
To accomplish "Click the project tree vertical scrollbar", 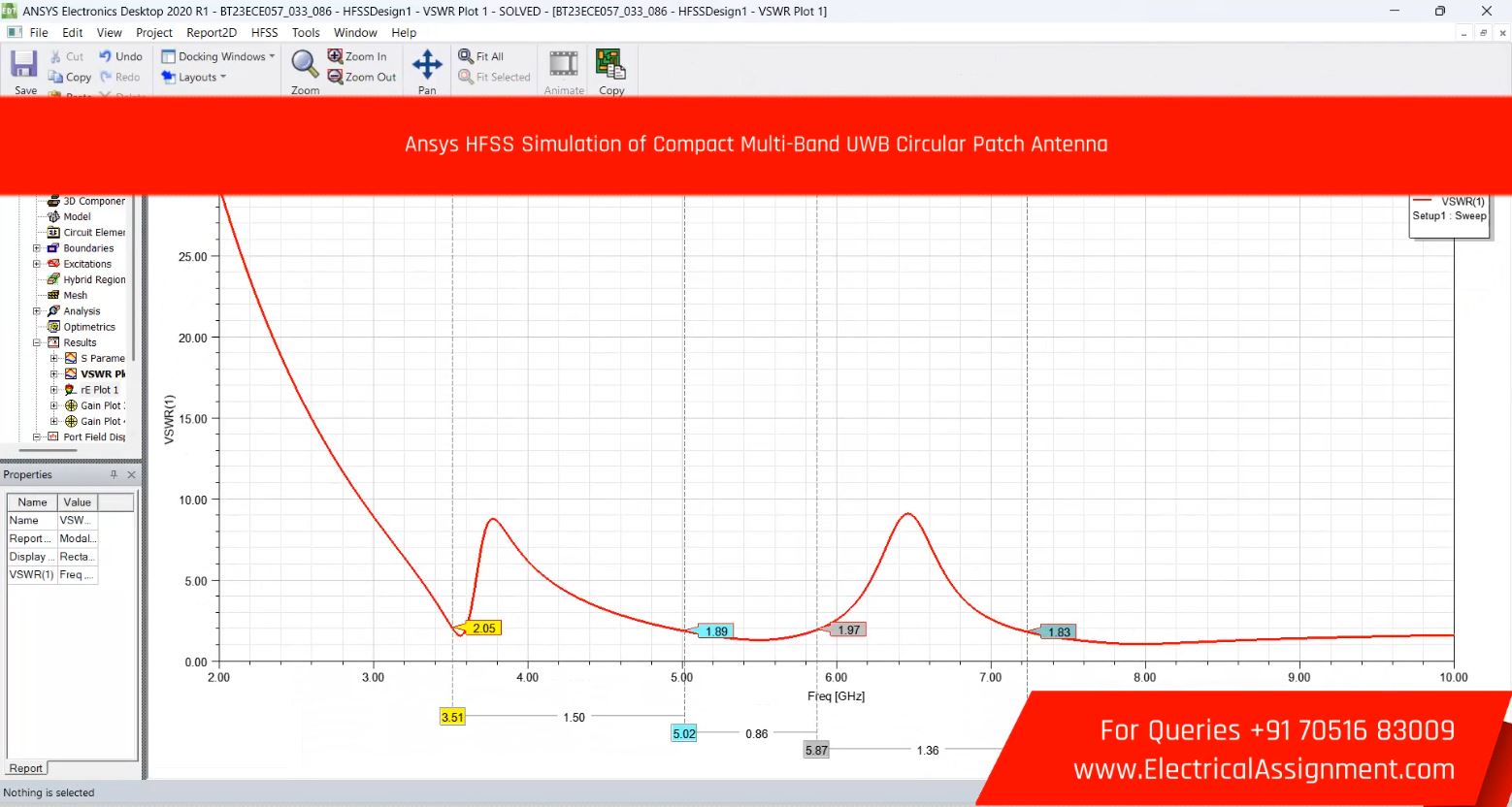I will pyautogui.click(x=133, y=281).
